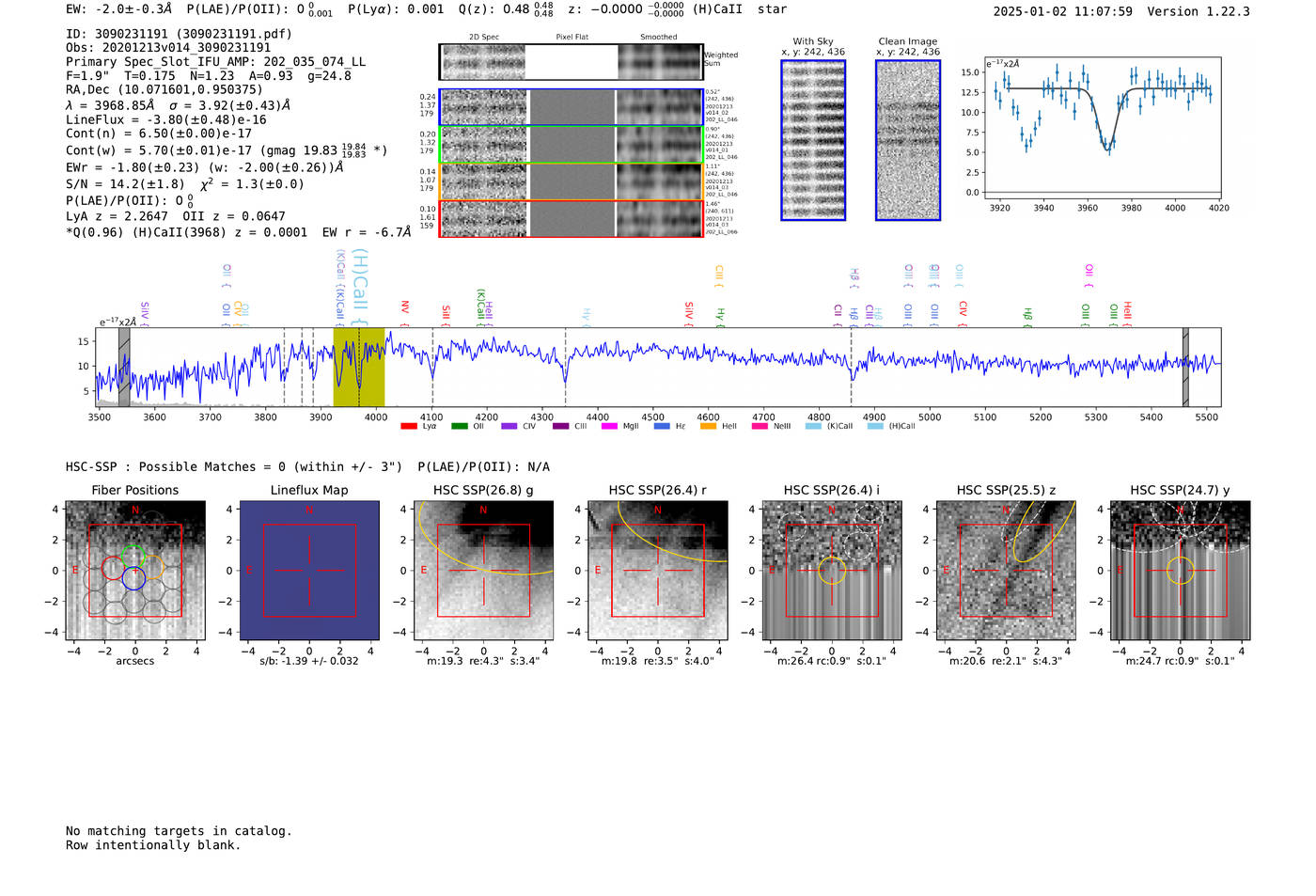Click the yellow circle in HSC i image
This screenshot has height=896, width=1316.
[x=832, y=571]
